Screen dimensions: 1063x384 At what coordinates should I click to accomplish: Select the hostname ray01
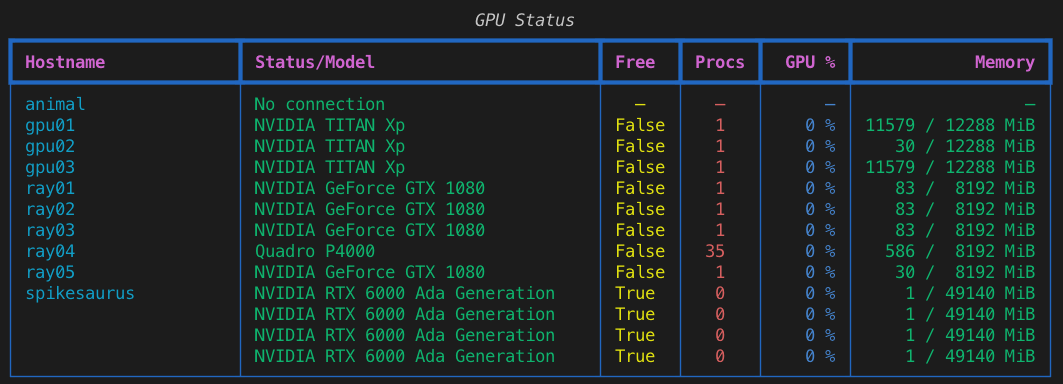pyautogui.click(x=50, y=188)
